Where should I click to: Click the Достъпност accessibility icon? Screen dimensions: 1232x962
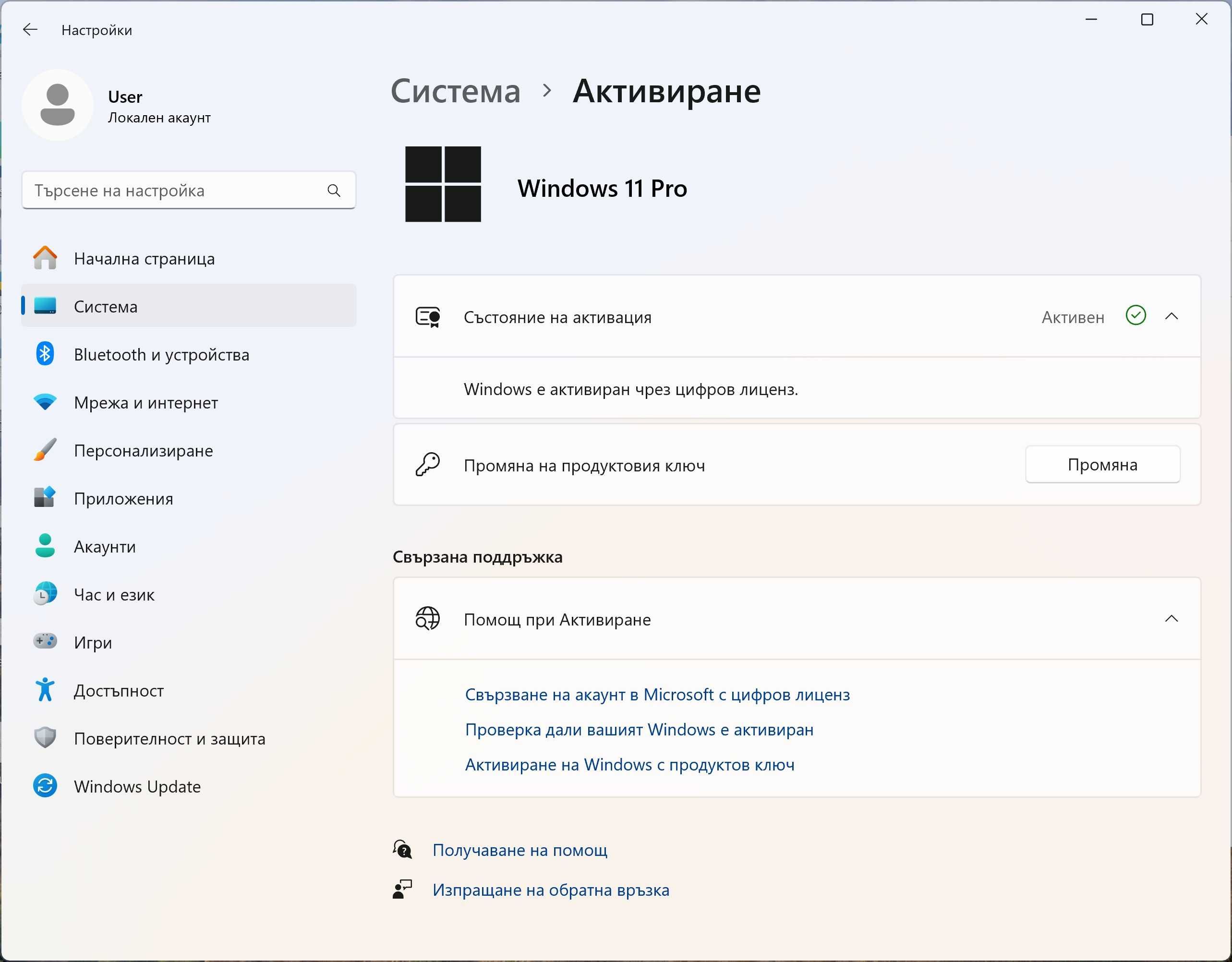pos(45,690)
